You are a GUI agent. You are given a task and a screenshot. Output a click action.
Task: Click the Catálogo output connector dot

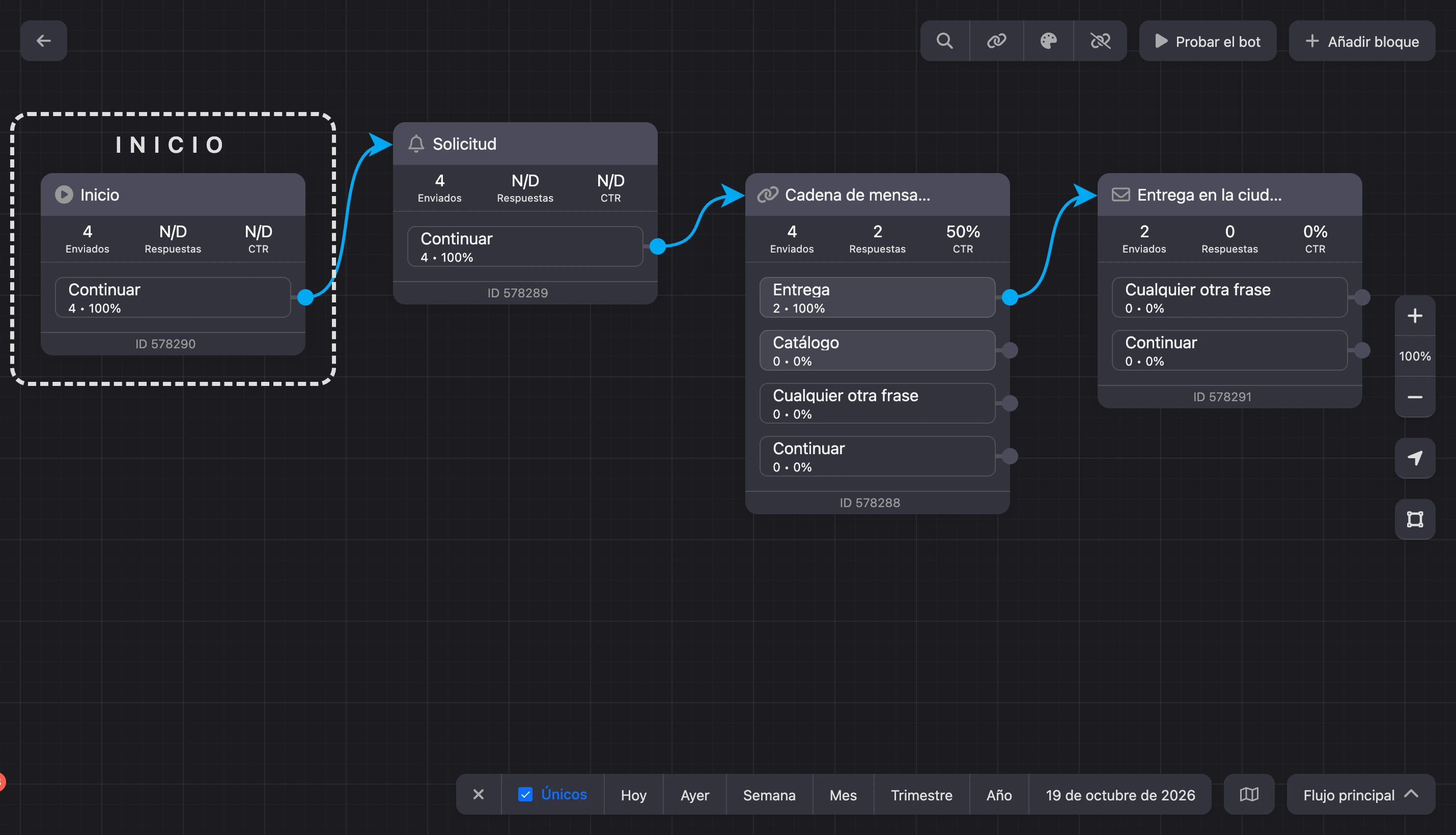coord(1010,350)
